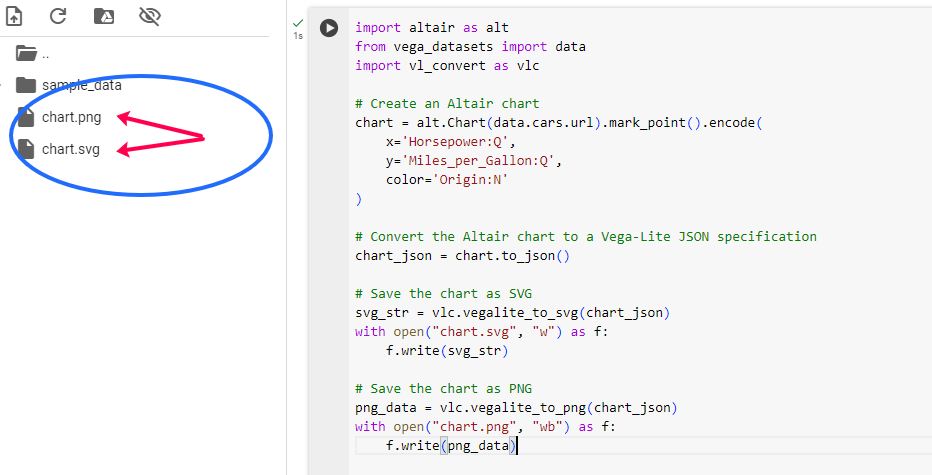
Task: Click the Mount Google Drive folder icon
Action: tap(103, 16)
